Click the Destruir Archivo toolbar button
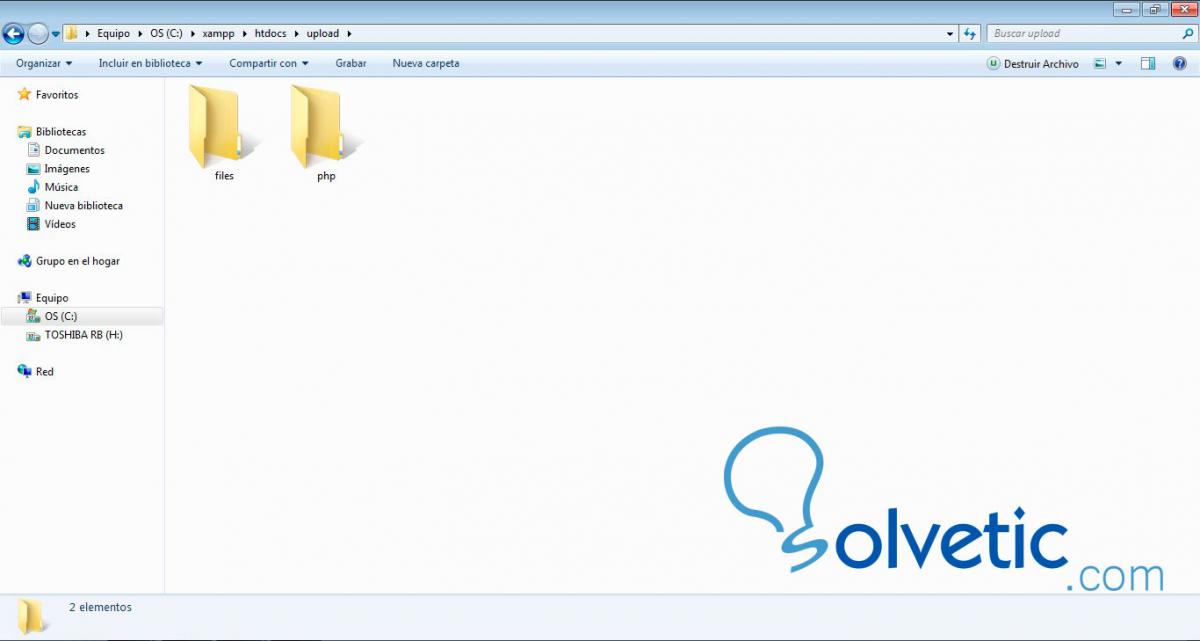 click(x=1033, y=63)
